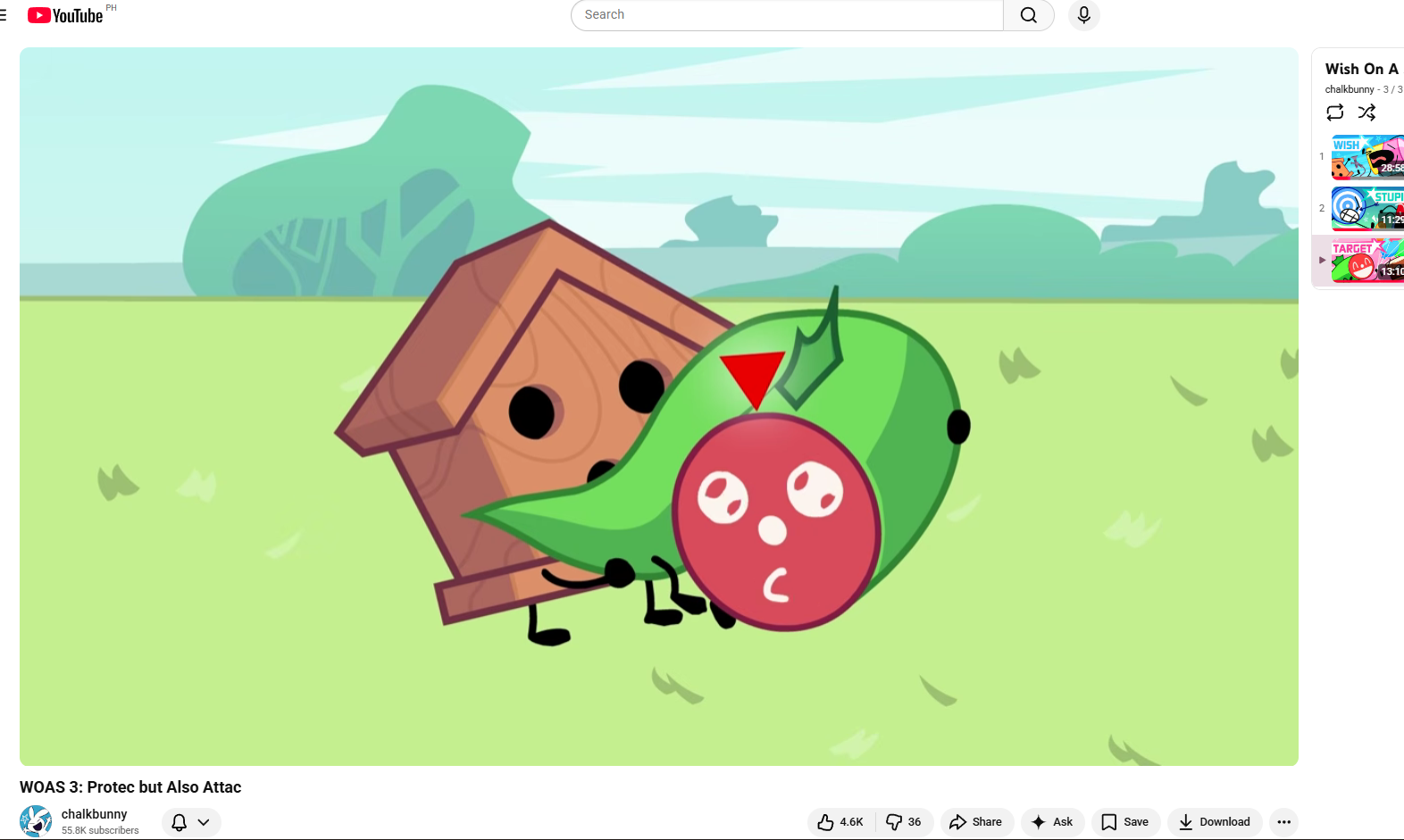Click the search text field

(787, 15)
